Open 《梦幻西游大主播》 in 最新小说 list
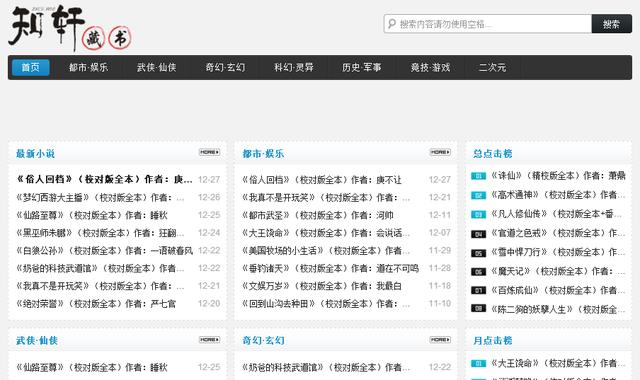Screen dimensions: 640x380 100,198
